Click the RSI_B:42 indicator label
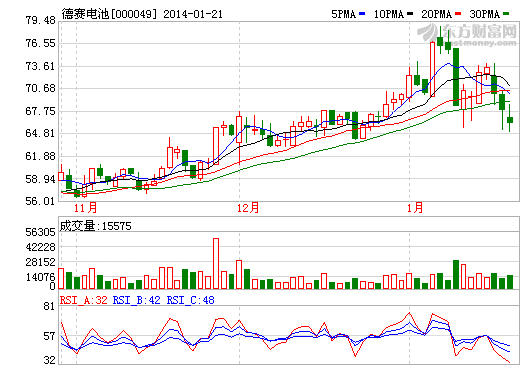520x365 pixels. pyautogui.click(x=136, y=300)
